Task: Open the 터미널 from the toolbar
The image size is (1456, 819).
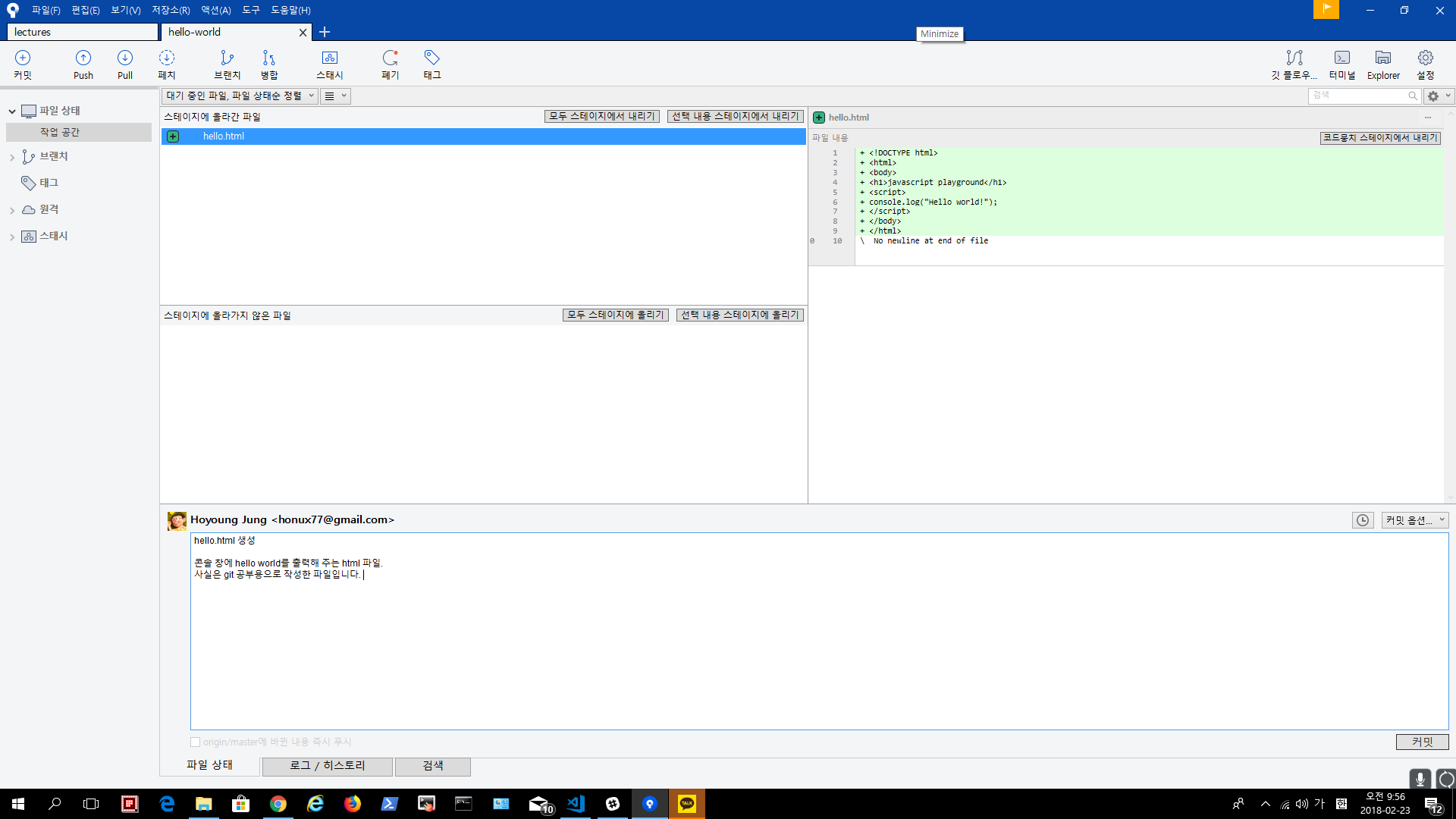Action: point(1341,64)
